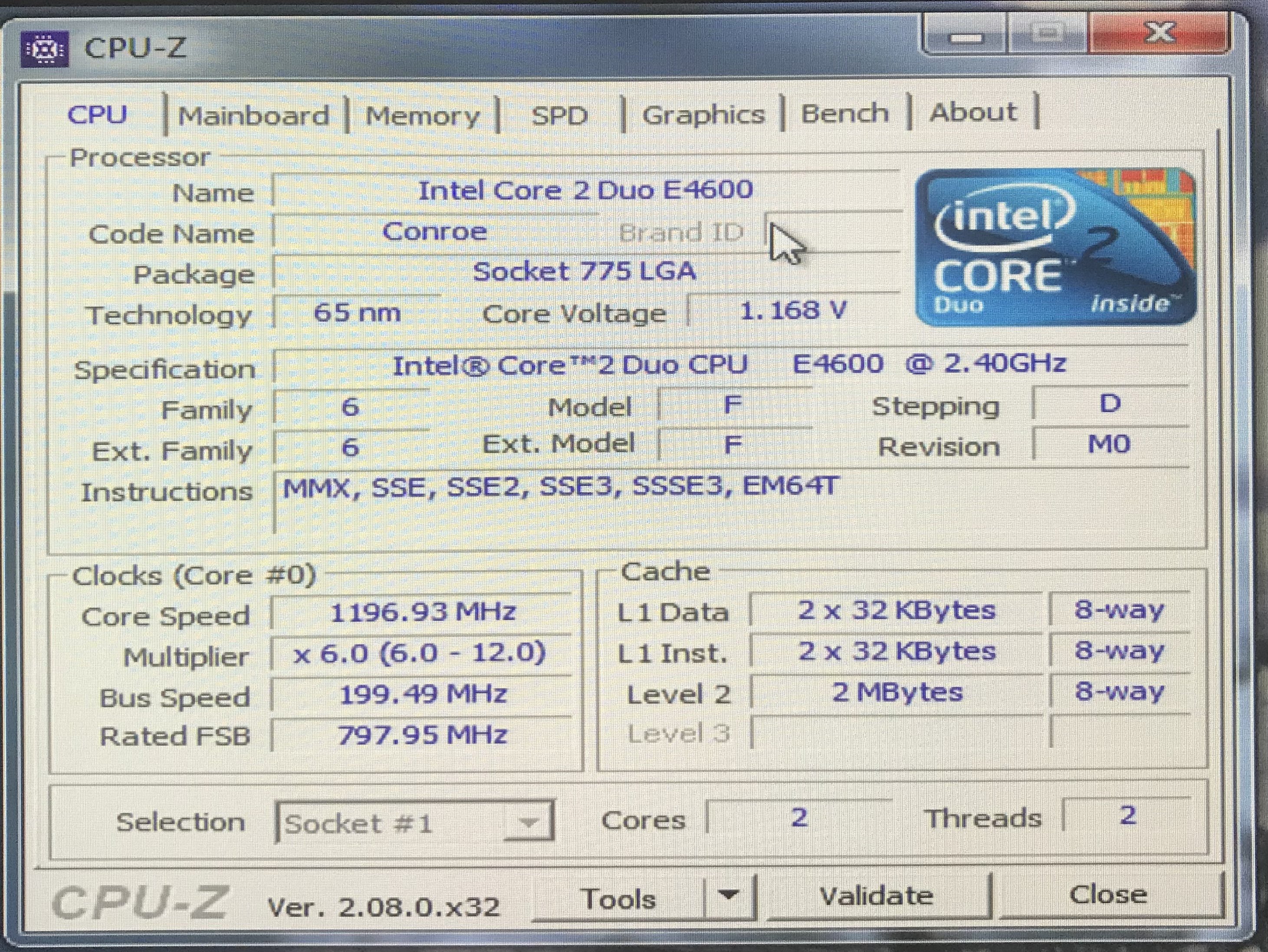Go to the Bench tab
1268x952 pixels.
click(x=844, y=114)
